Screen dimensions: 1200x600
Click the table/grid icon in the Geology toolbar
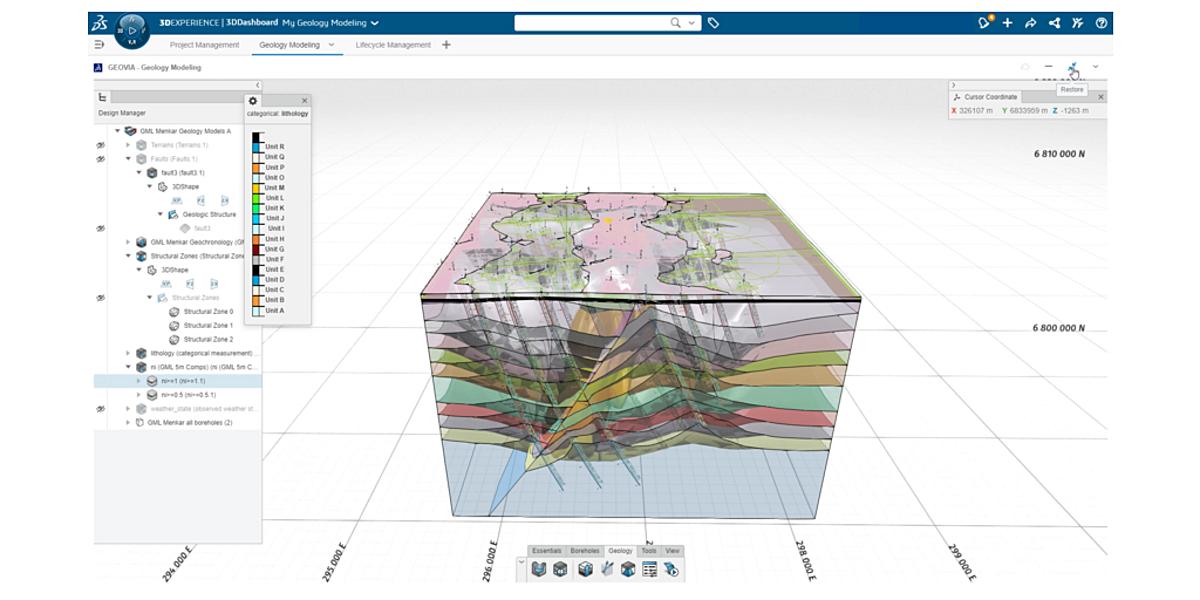[649, 570]
